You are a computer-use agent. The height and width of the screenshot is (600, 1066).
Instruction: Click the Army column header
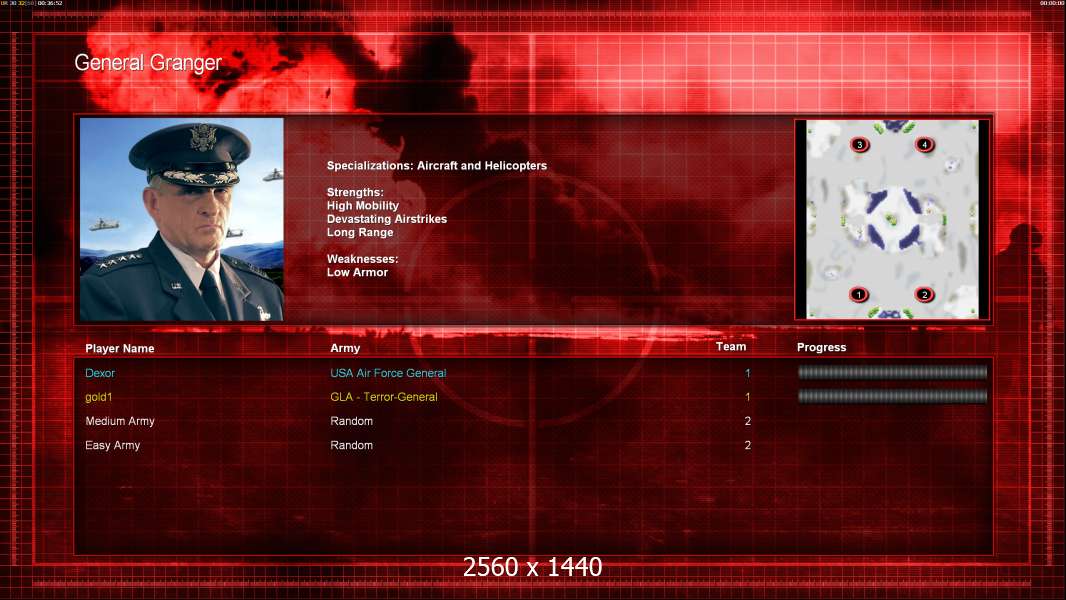(345, 348)
